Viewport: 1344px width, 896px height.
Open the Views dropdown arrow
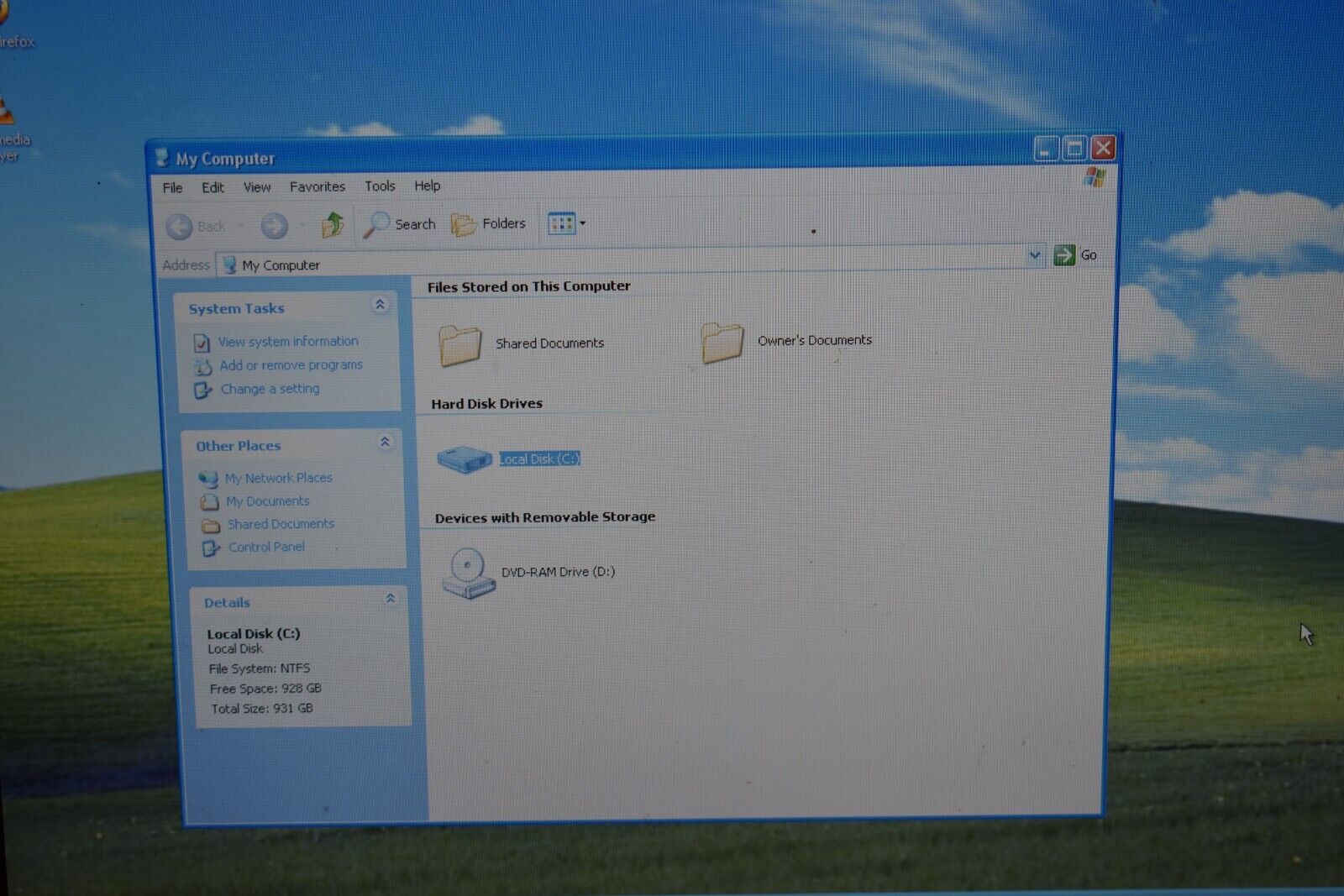point(582,223)
